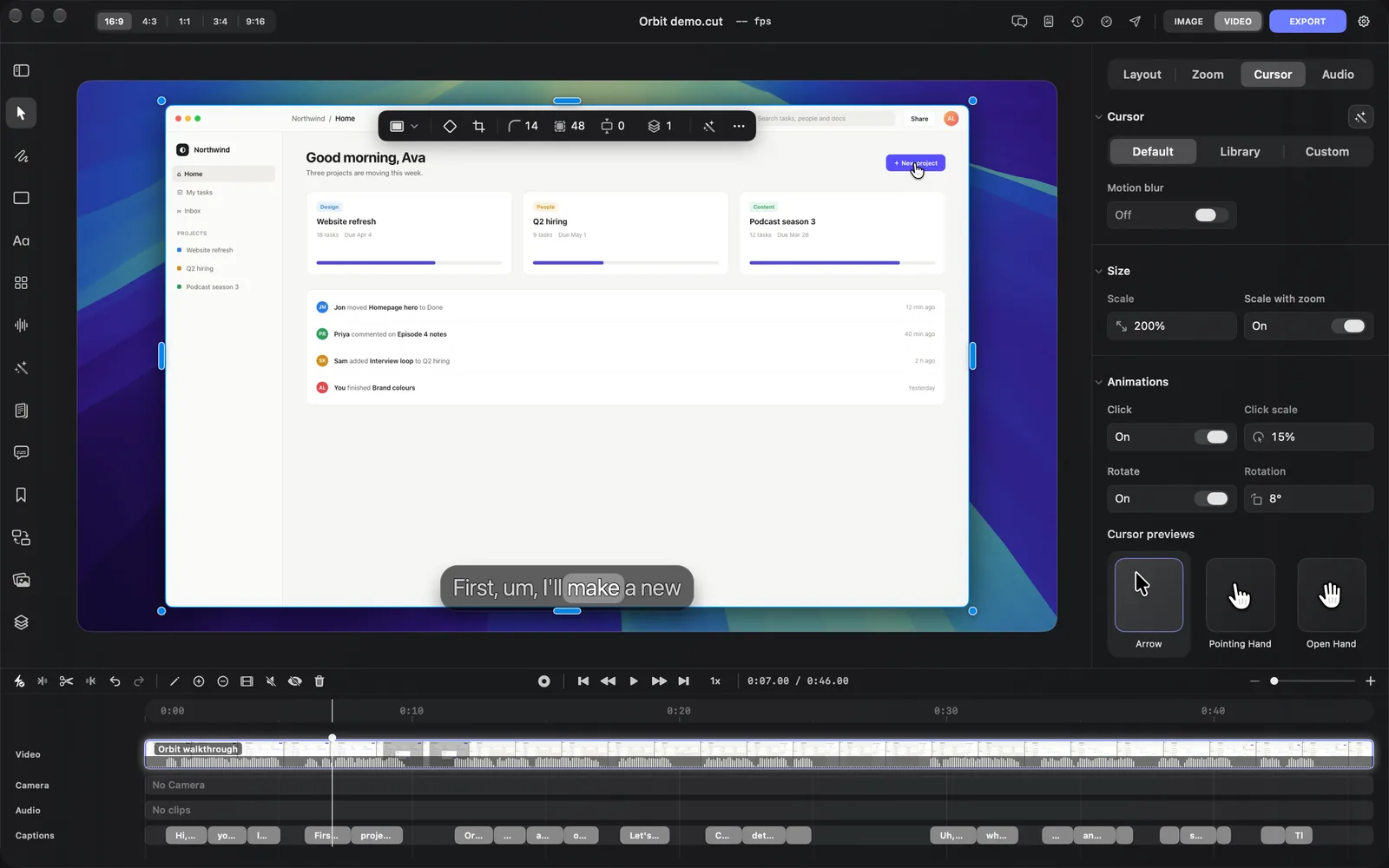The image size is (1389, 868).
Task: Open the Scale 200% field
Action: click(x=1171, y=326)
